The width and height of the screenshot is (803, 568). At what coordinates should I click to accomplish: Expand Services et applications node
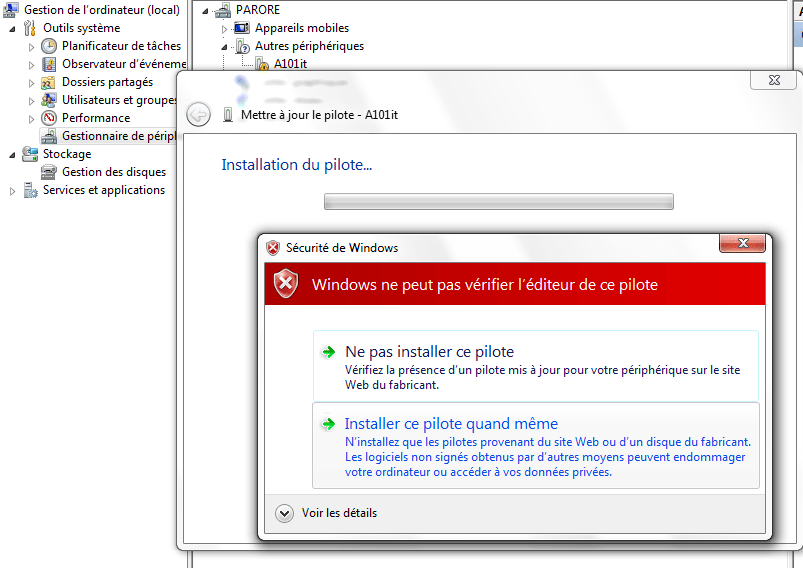[12, 191]
